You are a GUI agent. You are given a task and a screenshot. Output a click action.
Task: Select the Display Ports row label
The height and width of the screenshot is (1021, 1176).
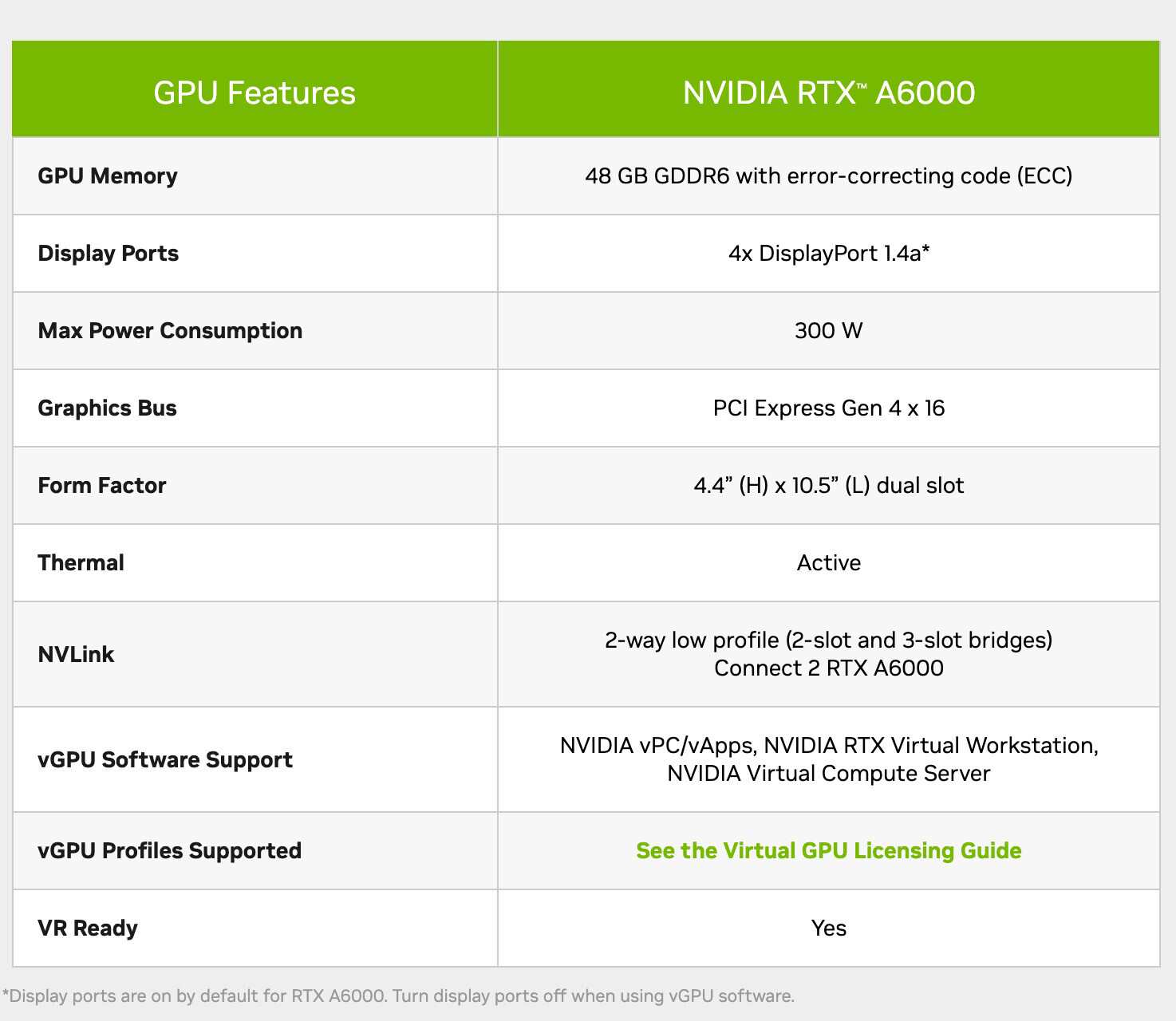pyautogui.click(x=109, y=253)
